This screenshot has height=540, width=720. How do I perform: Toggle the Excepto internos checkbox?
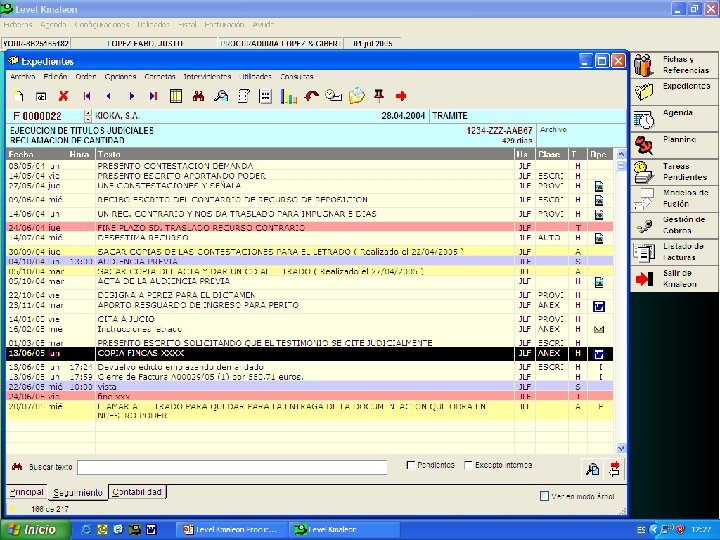(x=468, y=465)
